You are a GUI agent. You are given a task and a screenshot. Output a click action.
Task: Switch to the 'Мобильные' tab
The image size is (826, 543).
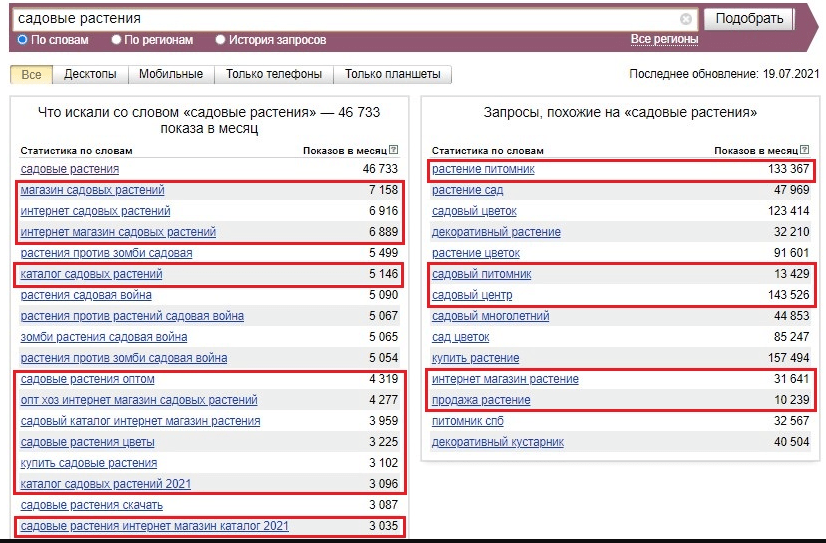[x=171, y=74]
